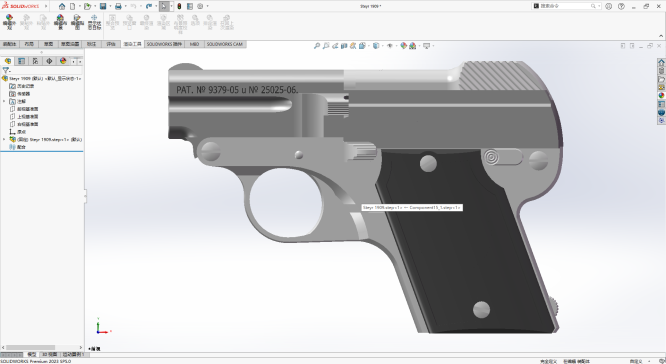
Task: Click the Redo arrow icon
Action: (x=149, y=6)
